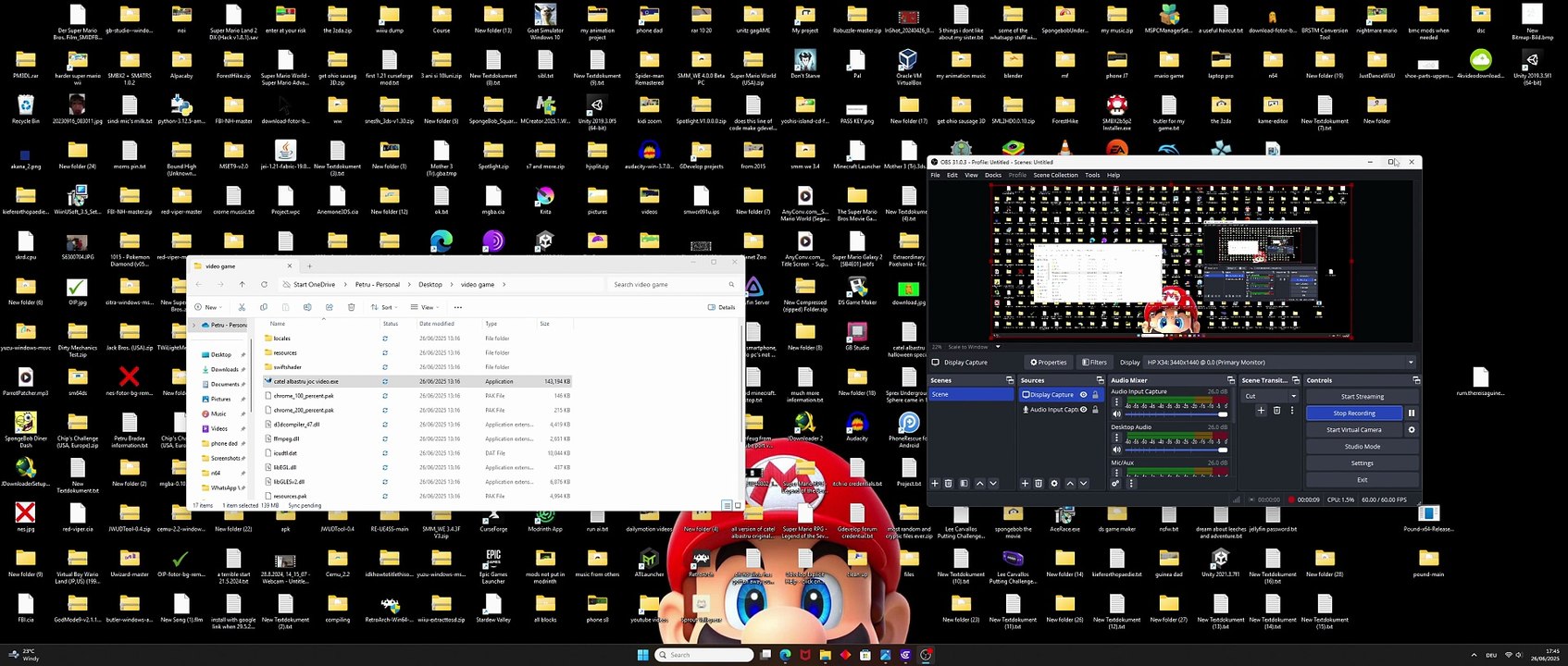This screenshot has height=666, width=1568.
Task: Adjust Desktop Audio volume slider
Action: [x=1176, y=450]
